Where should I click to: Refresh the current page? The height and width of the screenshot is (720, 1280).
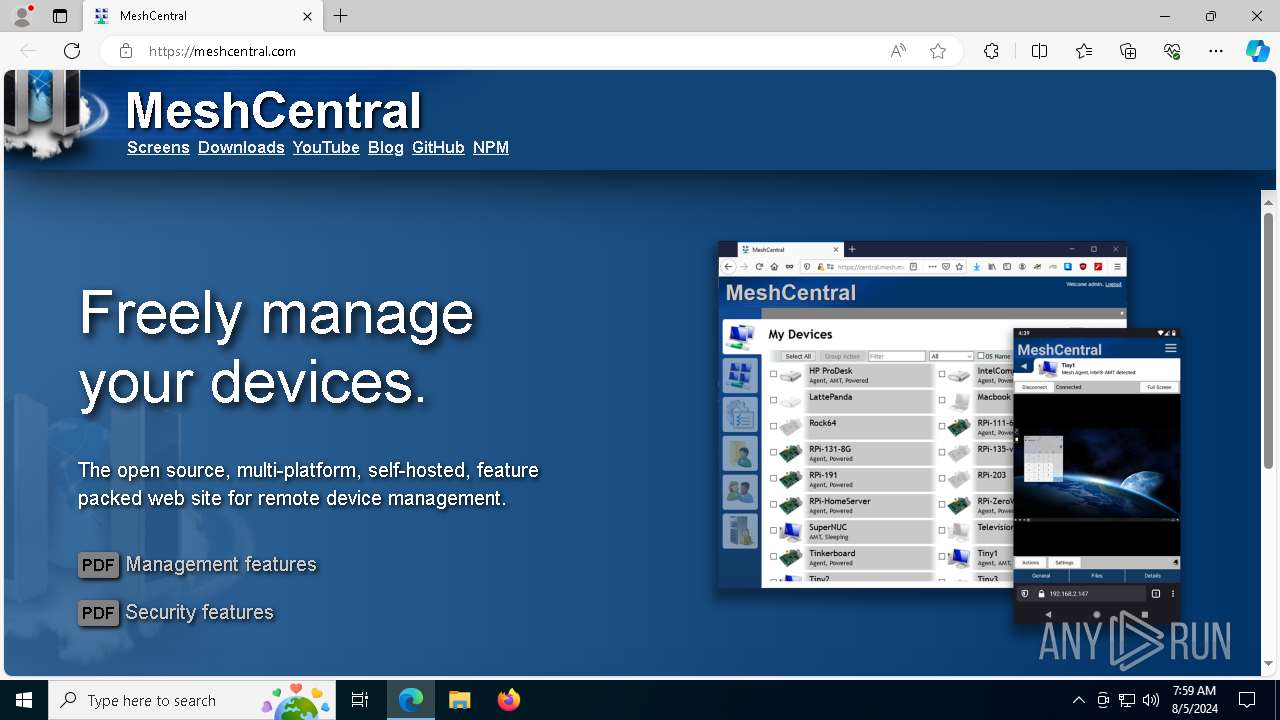coord(72,51)
